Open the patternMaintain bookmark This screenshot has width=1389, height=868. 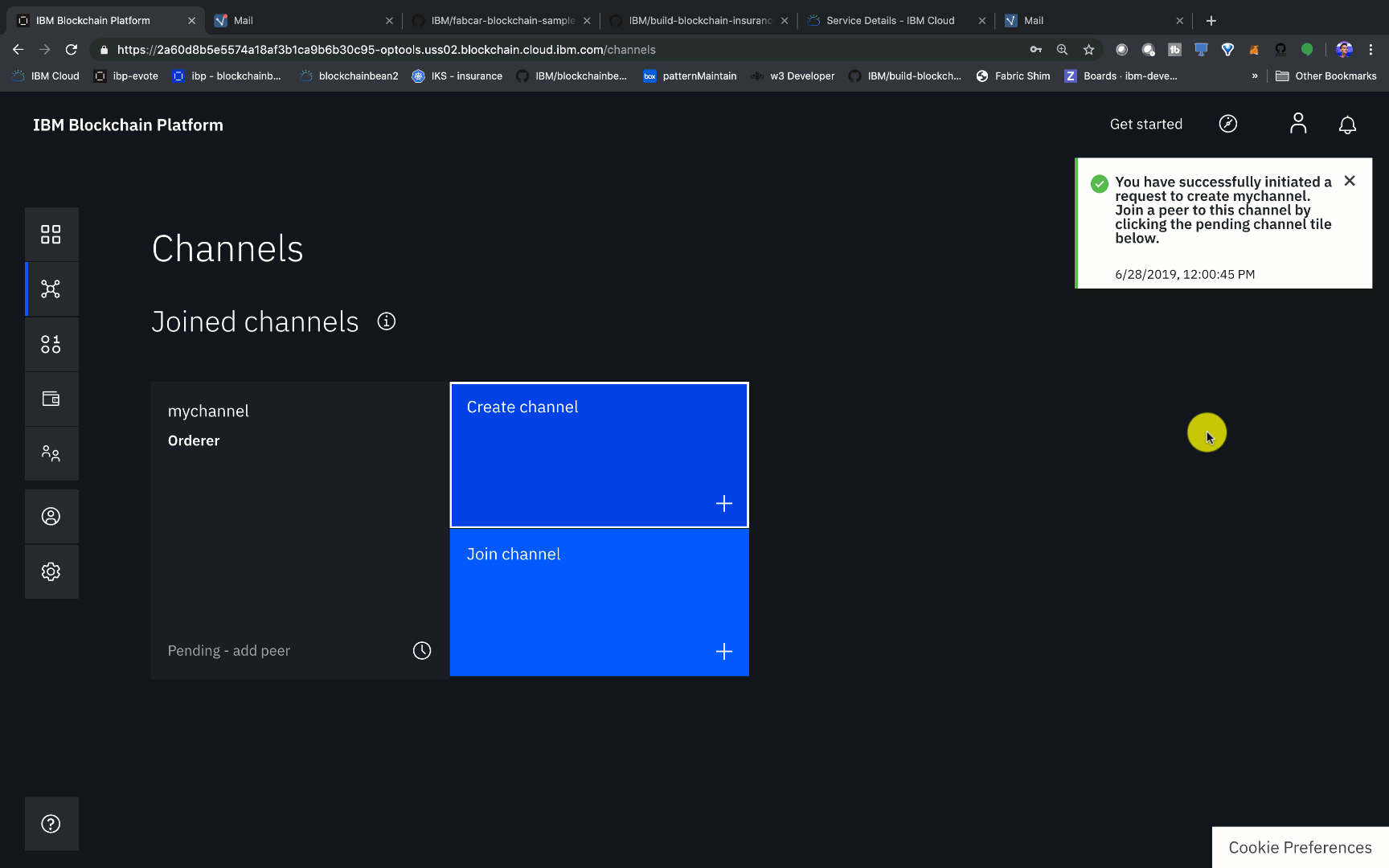[x=690, y=76]
